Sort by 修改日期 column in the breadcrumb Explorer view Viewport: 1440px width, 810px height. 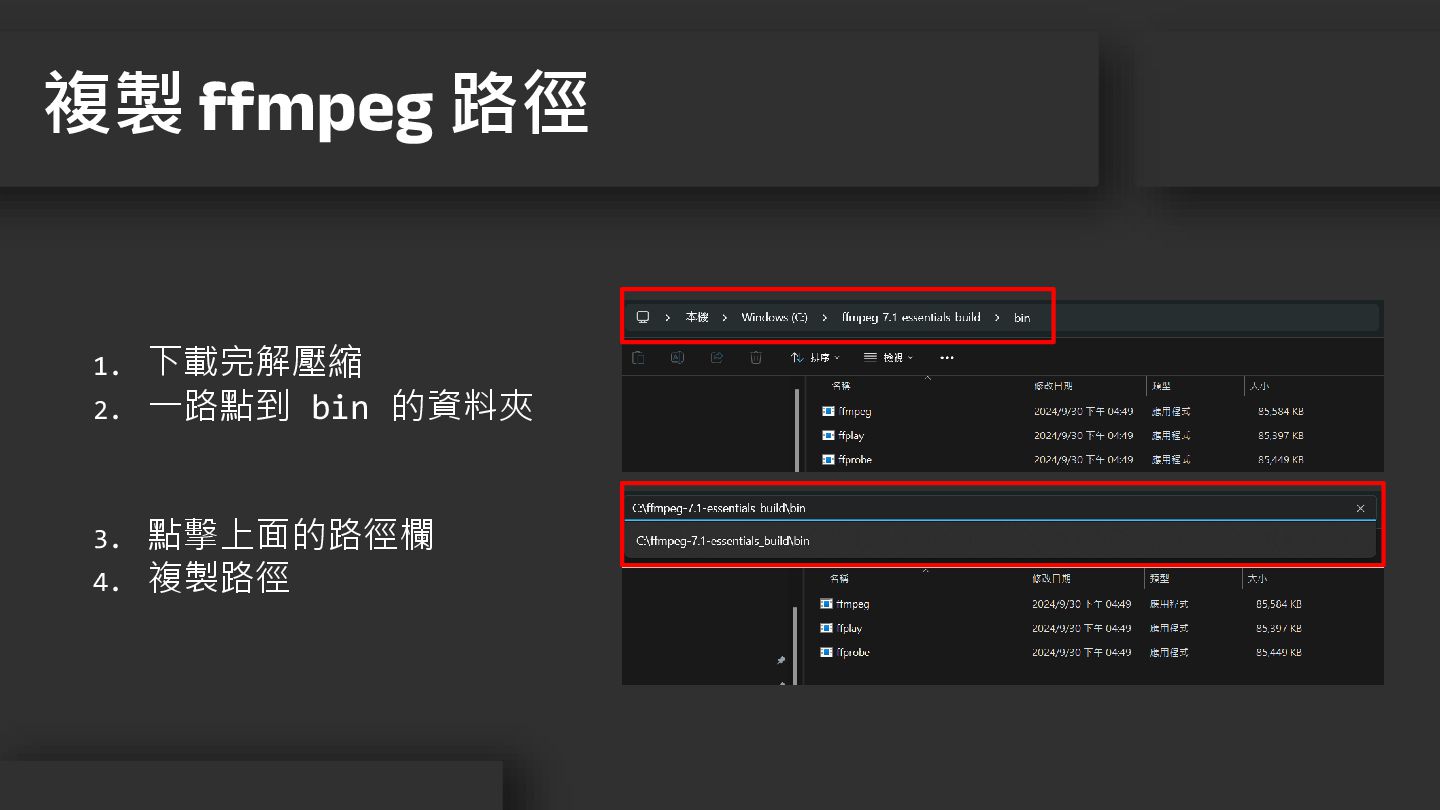(1051, 386)
